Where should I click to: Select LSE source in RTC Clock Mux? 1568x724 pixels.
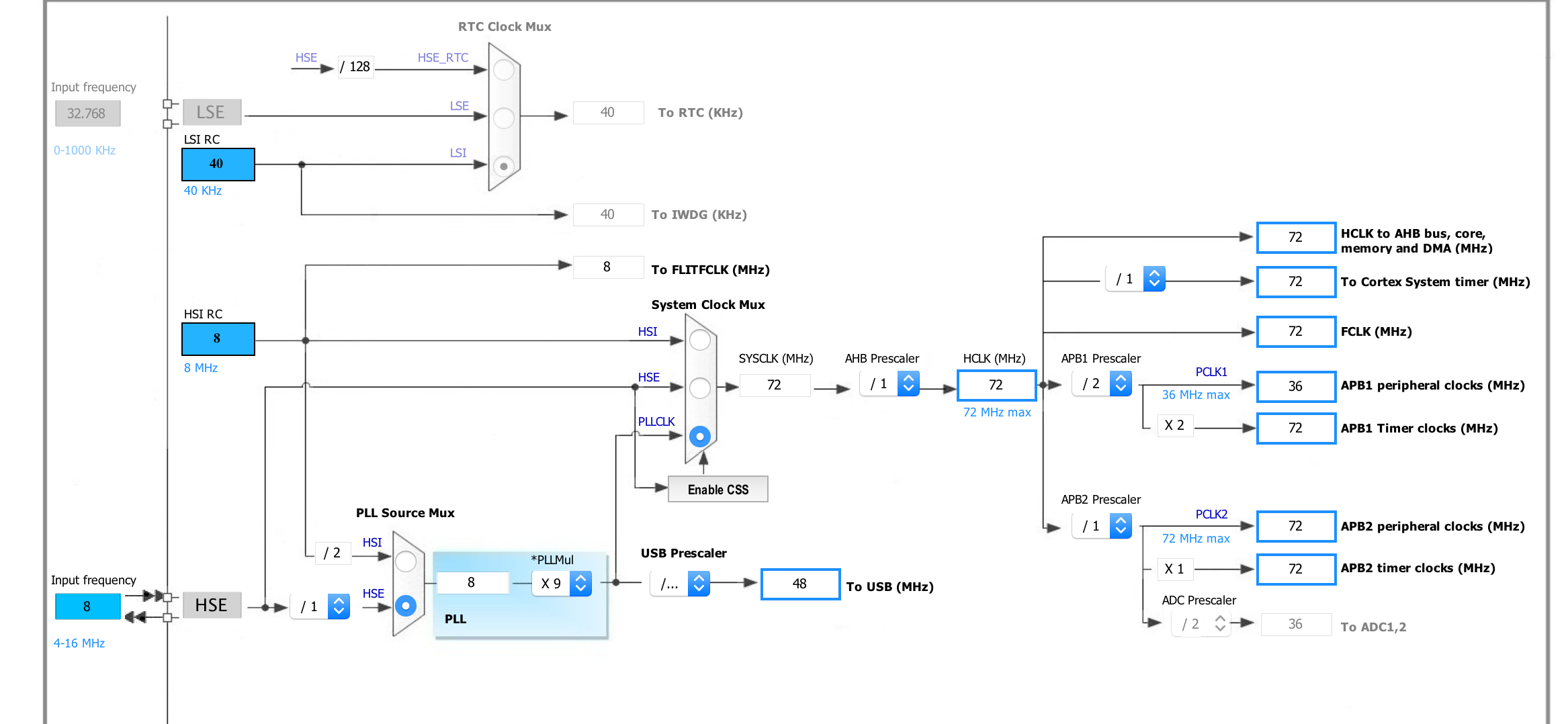504,118
